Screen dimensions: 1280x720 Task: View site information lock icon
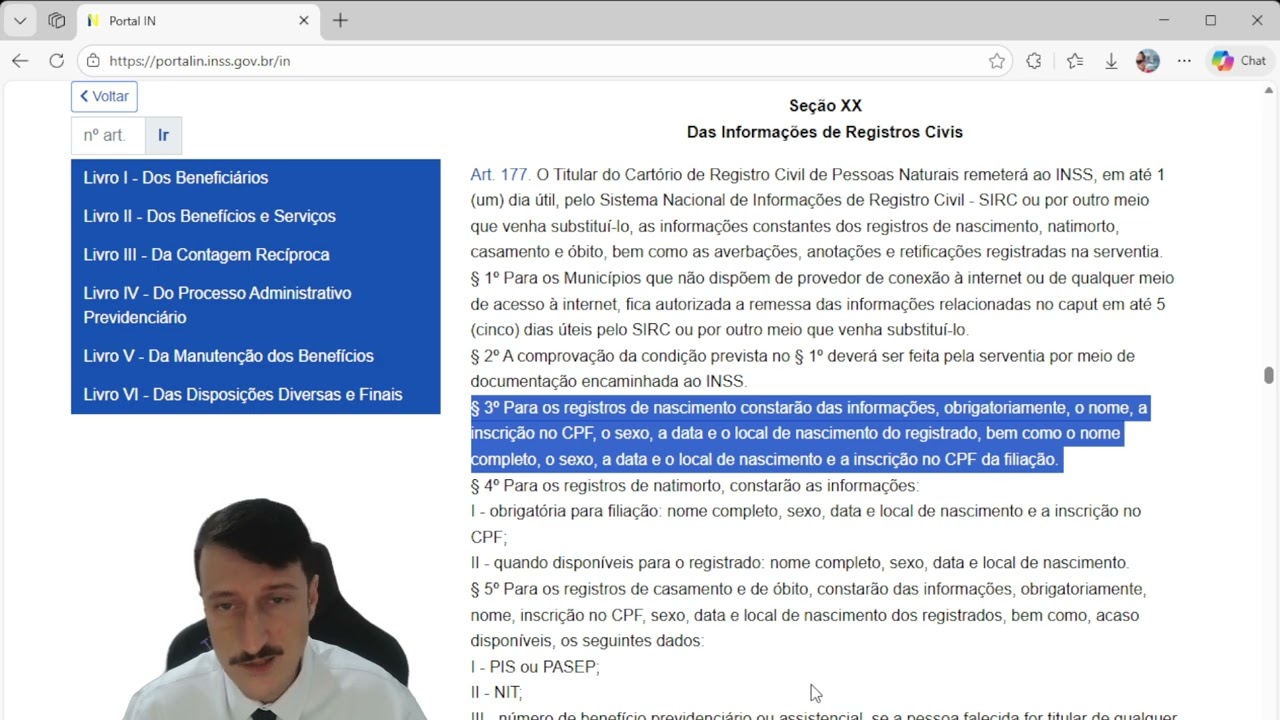tap(93, 61)
